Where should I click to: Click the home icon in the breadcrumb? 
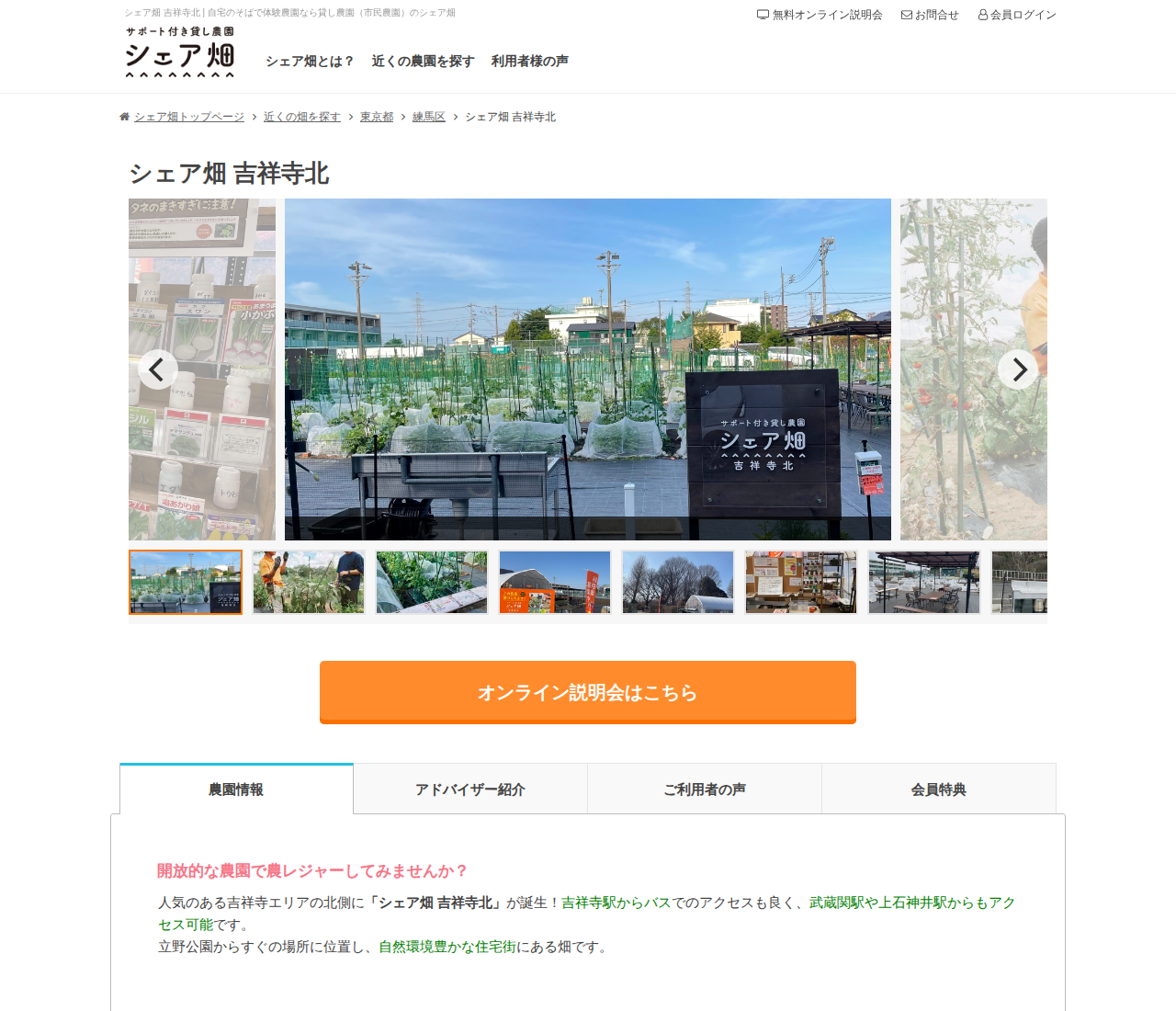tap(124, 117)
